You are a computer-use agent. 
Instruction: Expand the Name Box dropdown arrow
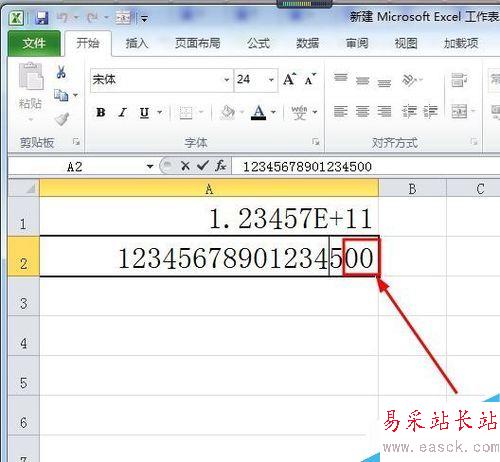[150, 166]
